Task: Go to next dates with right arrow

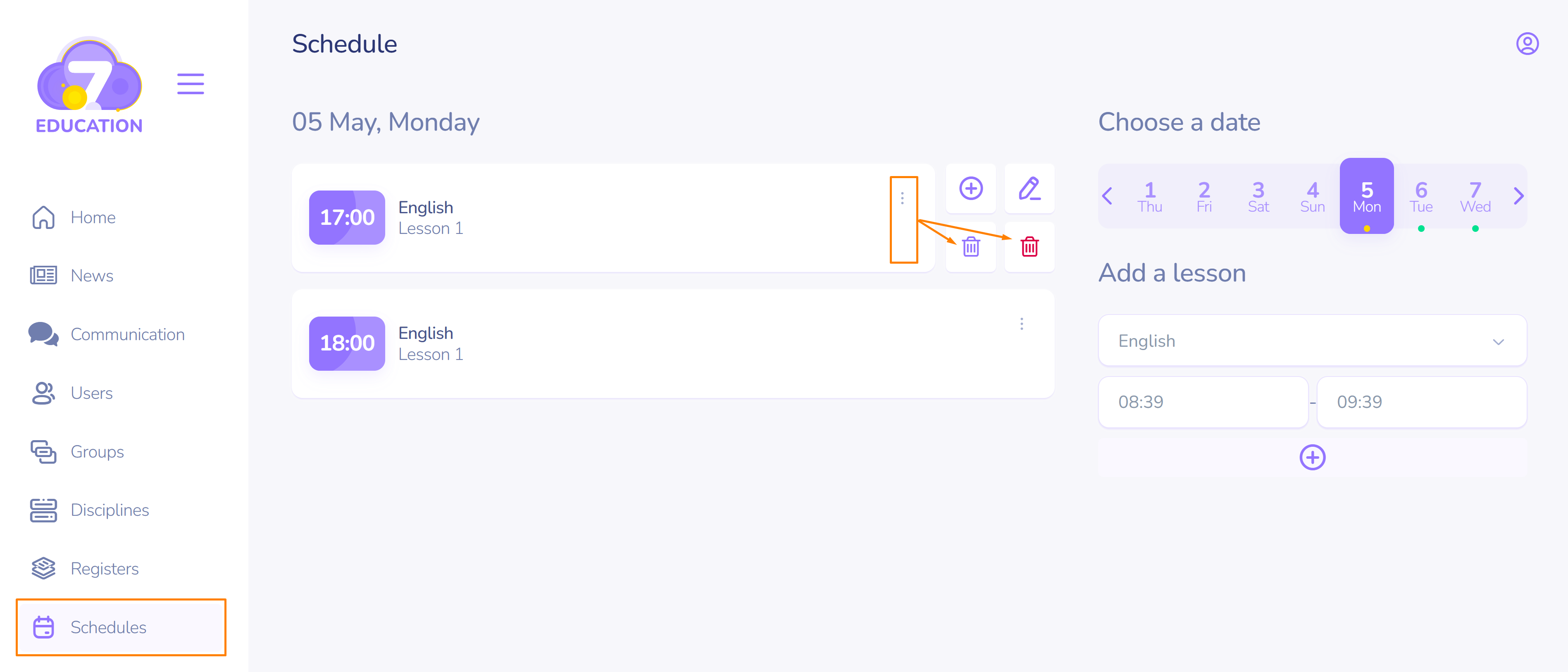Action: pos(1518,196)
